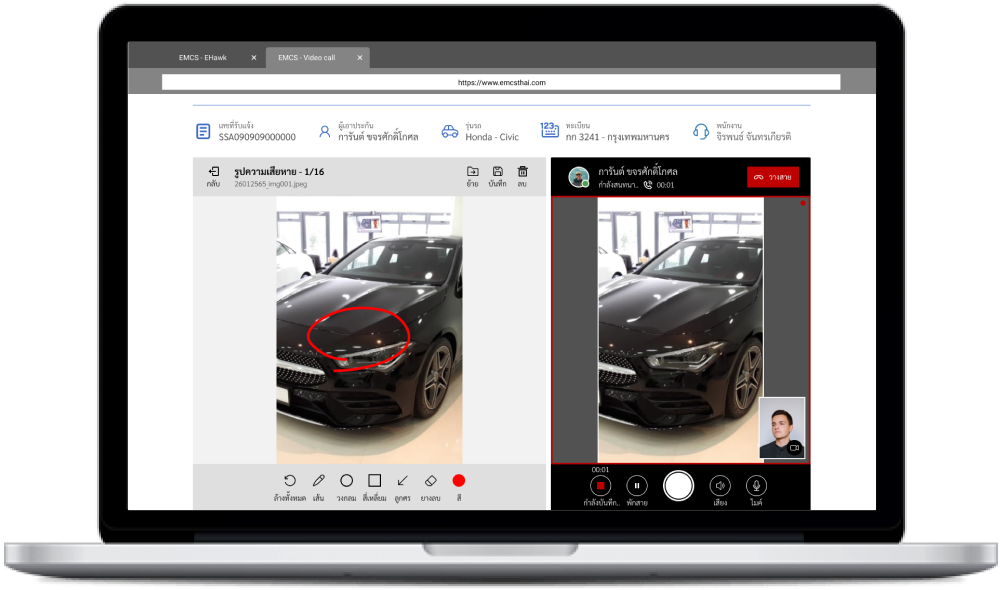This screenshot has width=1000, height=590.
Task: Switch to the EMCS - EHawk tab
Action: pos(203,57)
